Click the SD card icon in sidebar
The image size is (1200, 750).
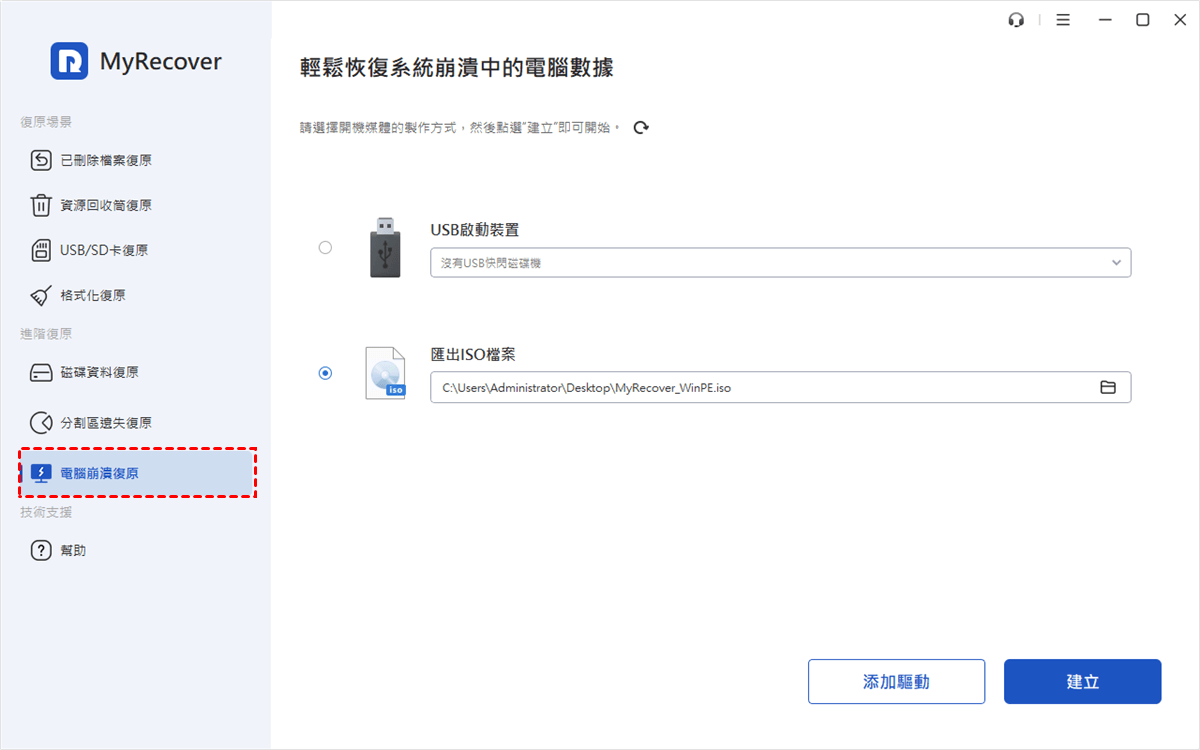coord(41,250)
